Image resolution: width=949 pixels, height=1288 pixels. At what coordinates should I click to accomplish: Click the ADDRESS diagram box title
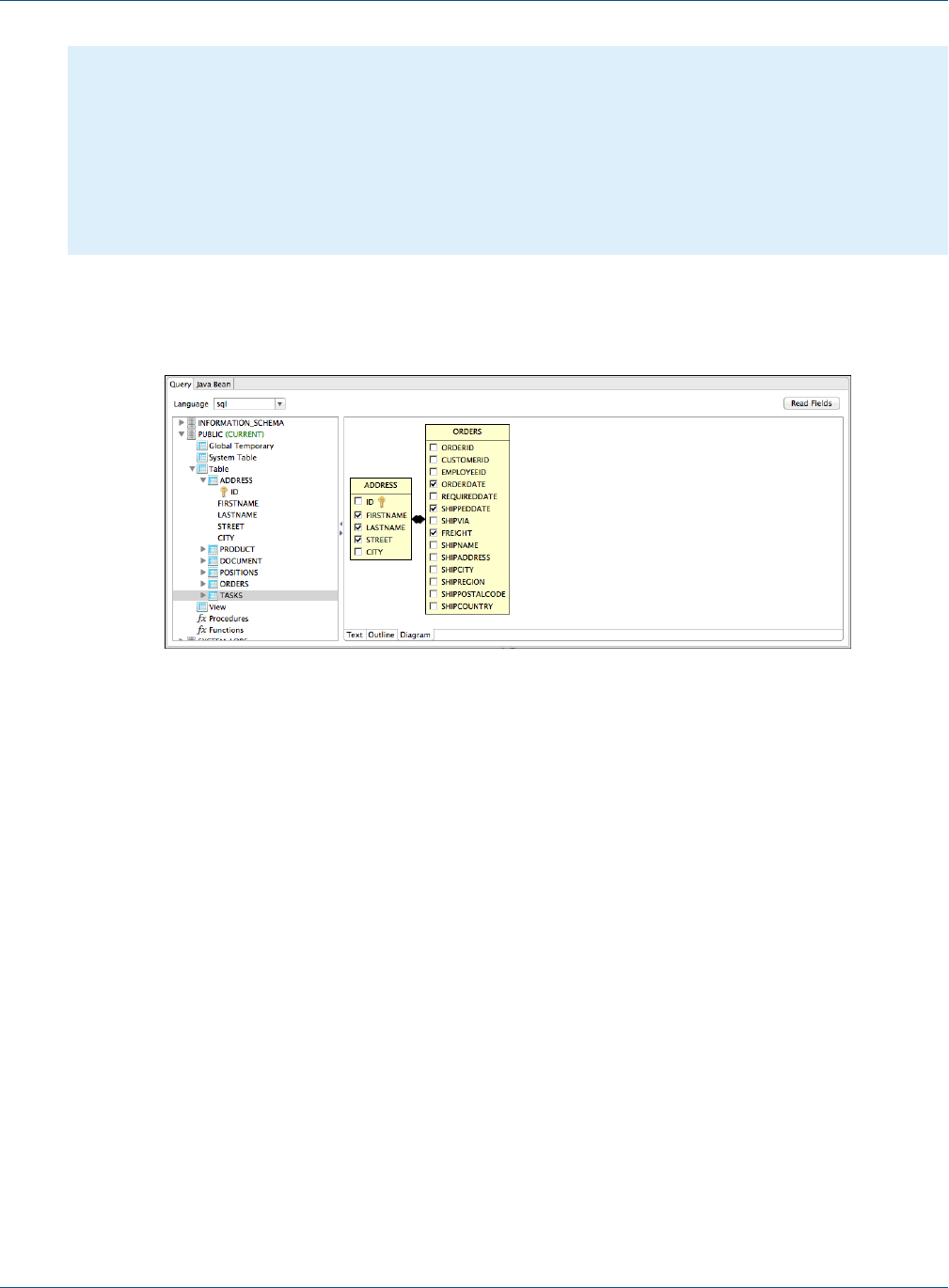click(381, 485)
